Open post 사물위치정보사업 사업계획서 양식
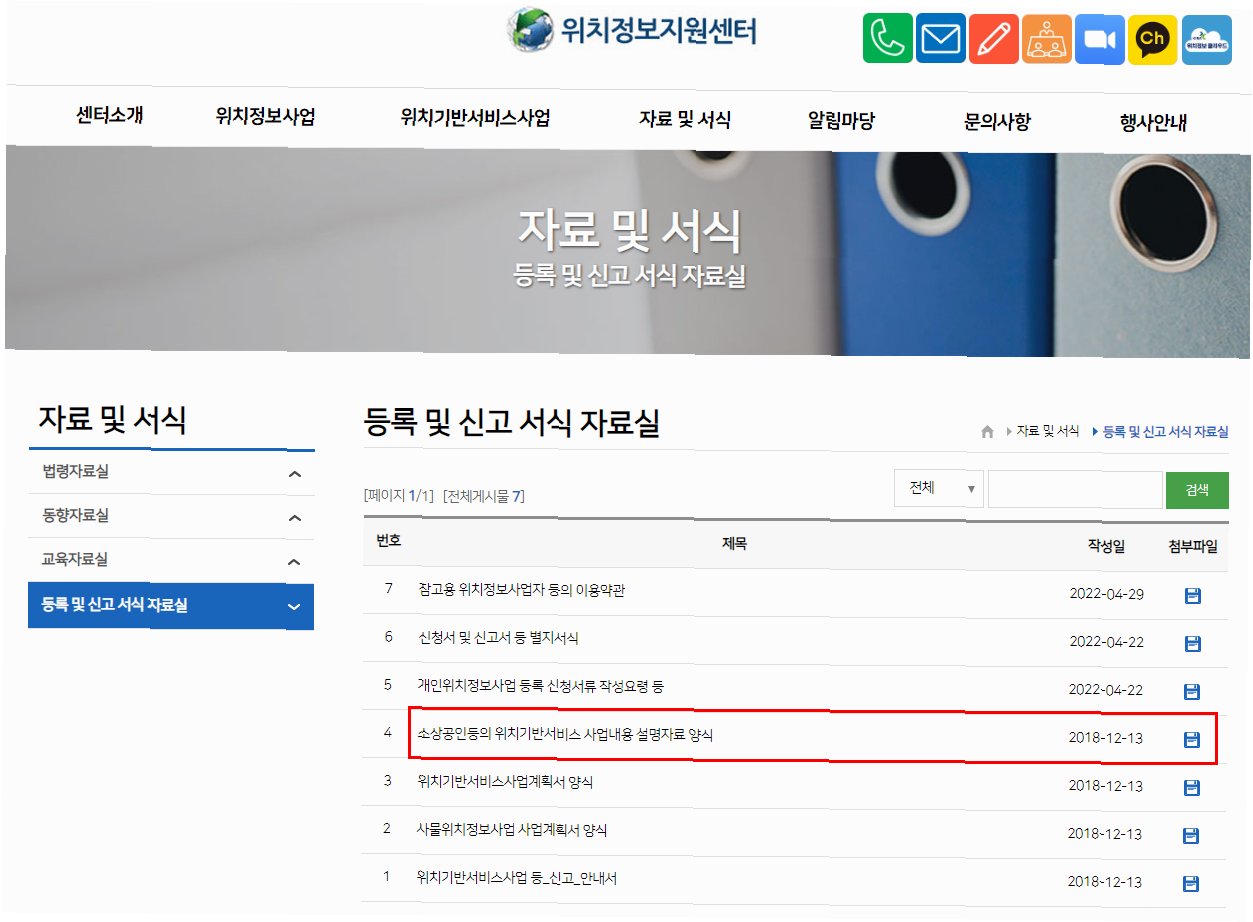This screenshot has height=922, width=1253. (512, 830)
